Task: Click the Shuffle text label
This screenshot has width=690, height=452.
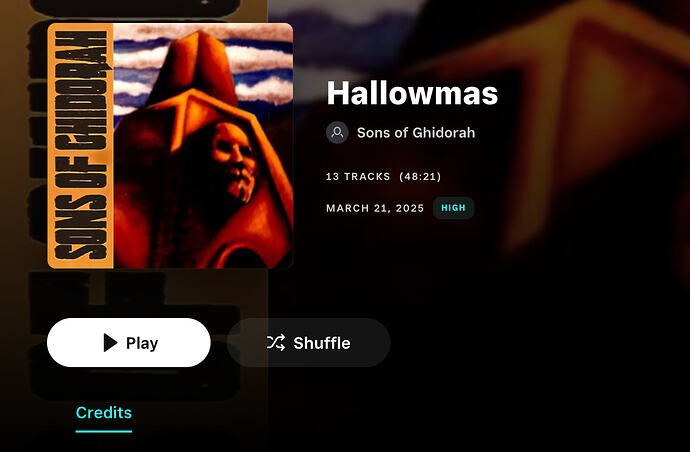Action: click(322, 343)
